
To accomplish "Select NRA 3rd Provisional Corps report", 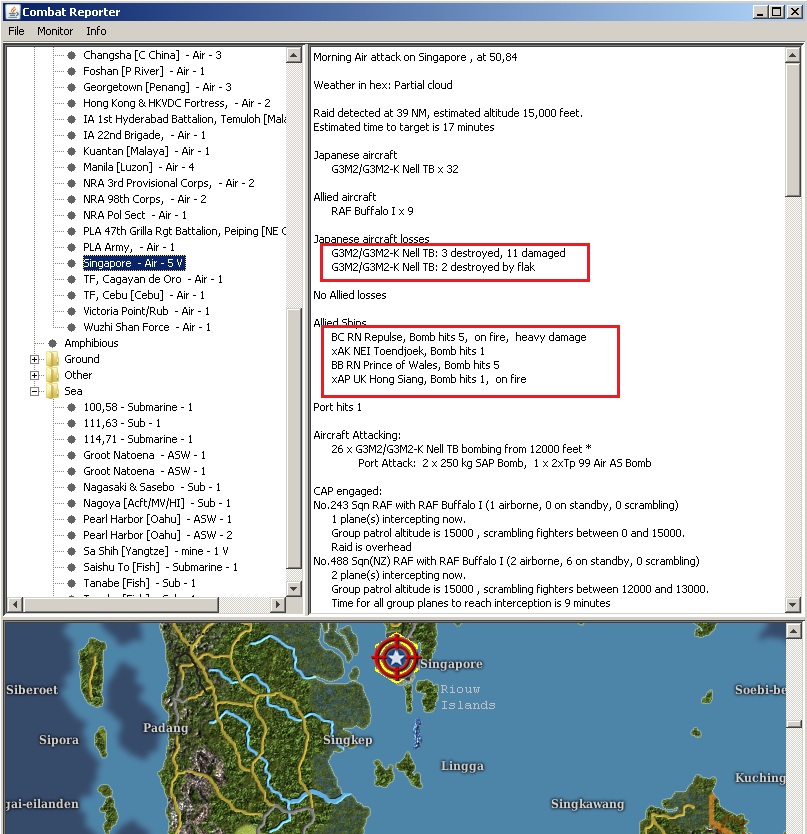I will pos(169,183).
